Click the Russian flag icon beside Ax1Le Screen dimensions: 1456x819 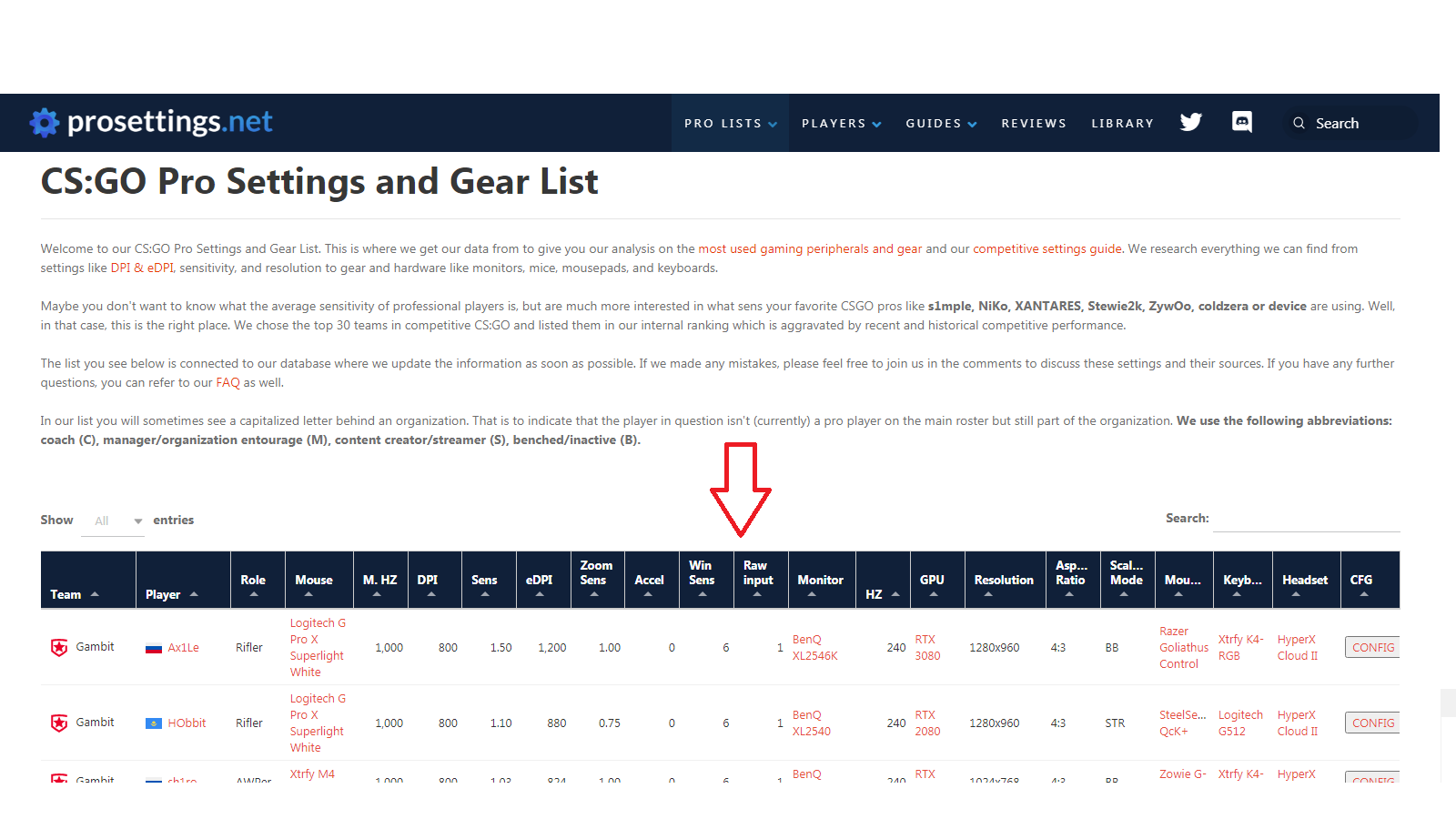[x=154, y=648]
